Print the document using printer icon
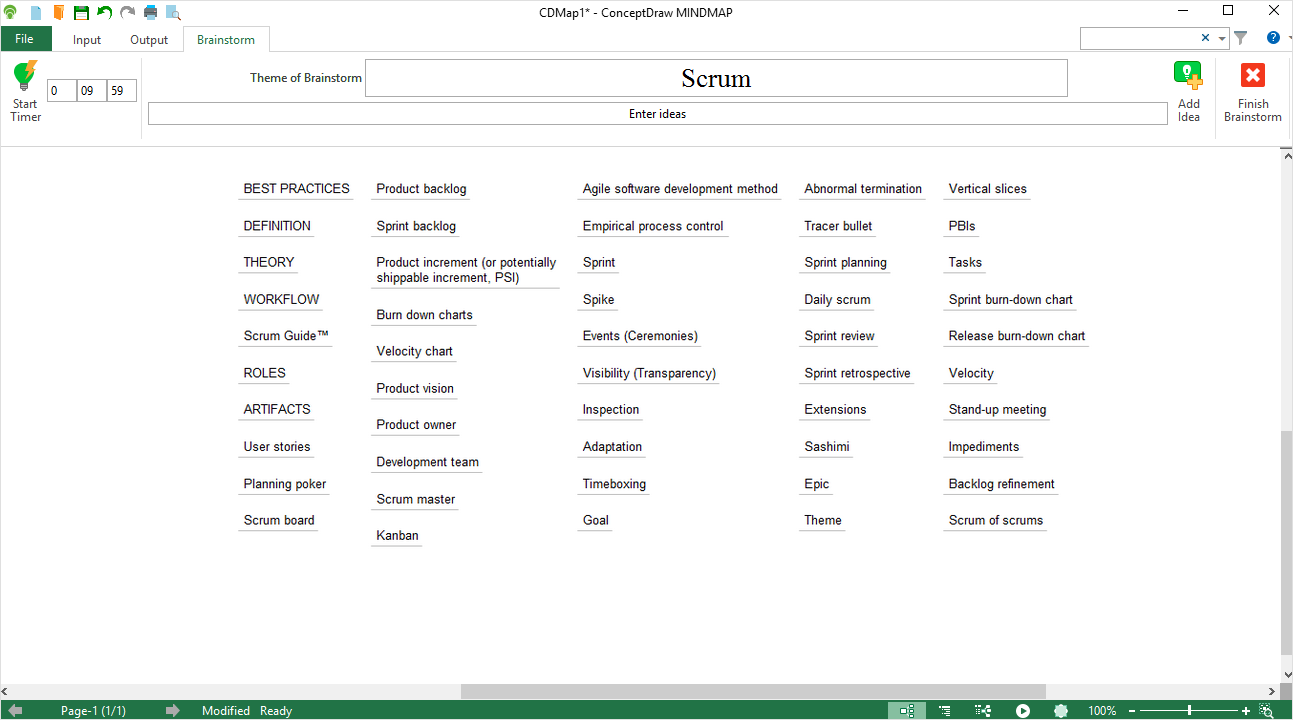 pos(151,12)
